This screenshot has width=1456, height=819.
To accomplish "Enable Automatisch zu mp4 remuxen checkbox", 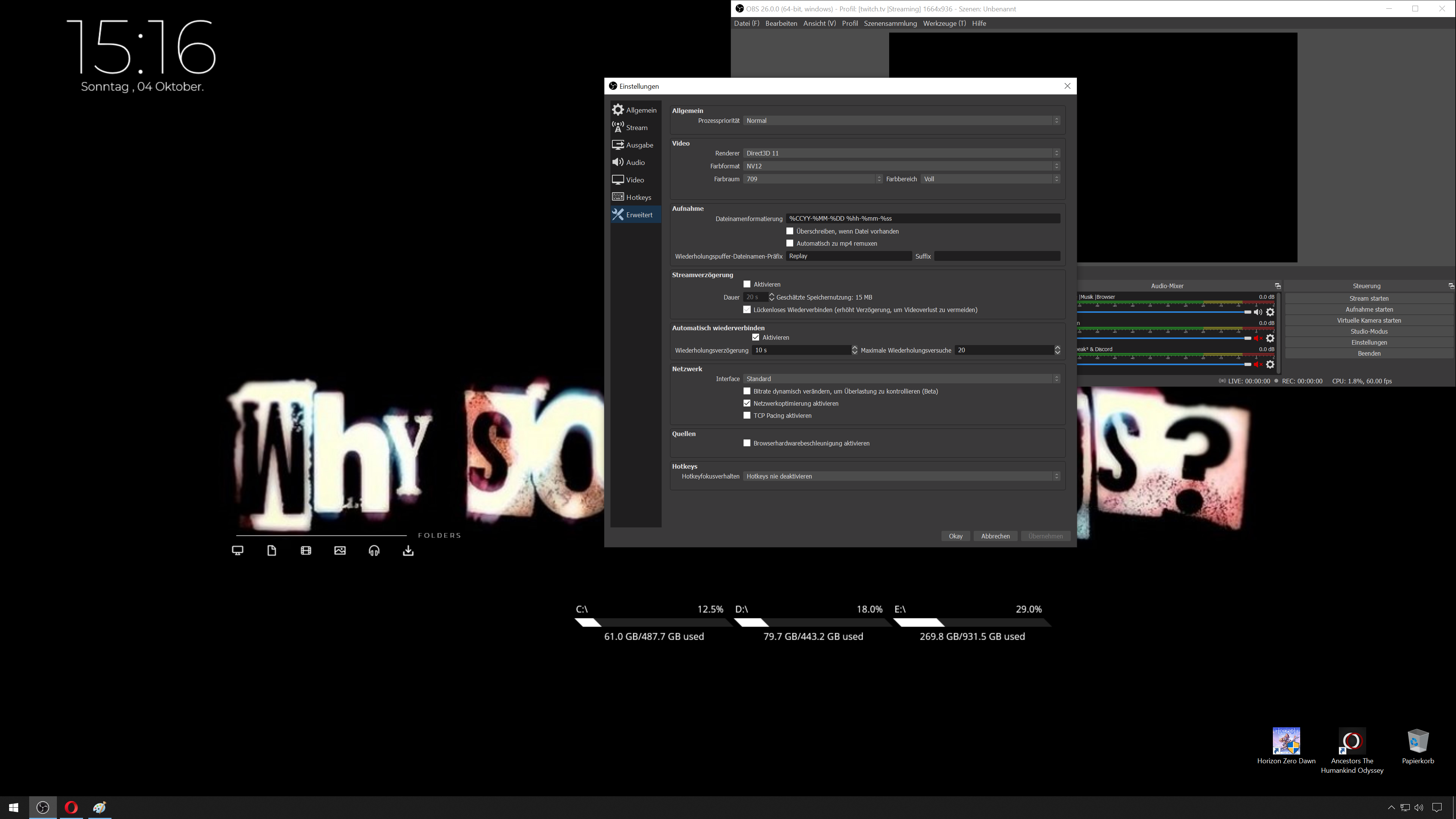I will click(x=789, y=243).
